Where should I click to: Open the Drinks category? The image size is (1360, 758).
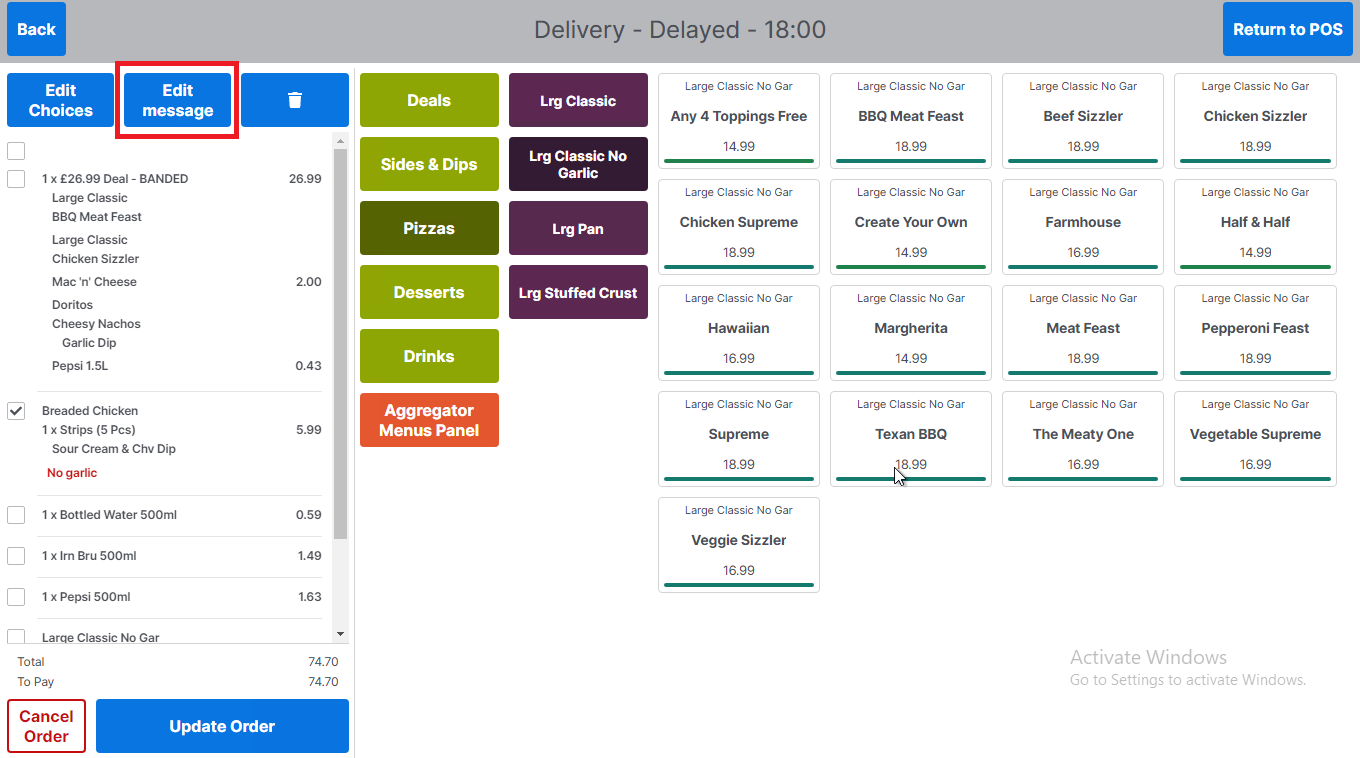428,356
